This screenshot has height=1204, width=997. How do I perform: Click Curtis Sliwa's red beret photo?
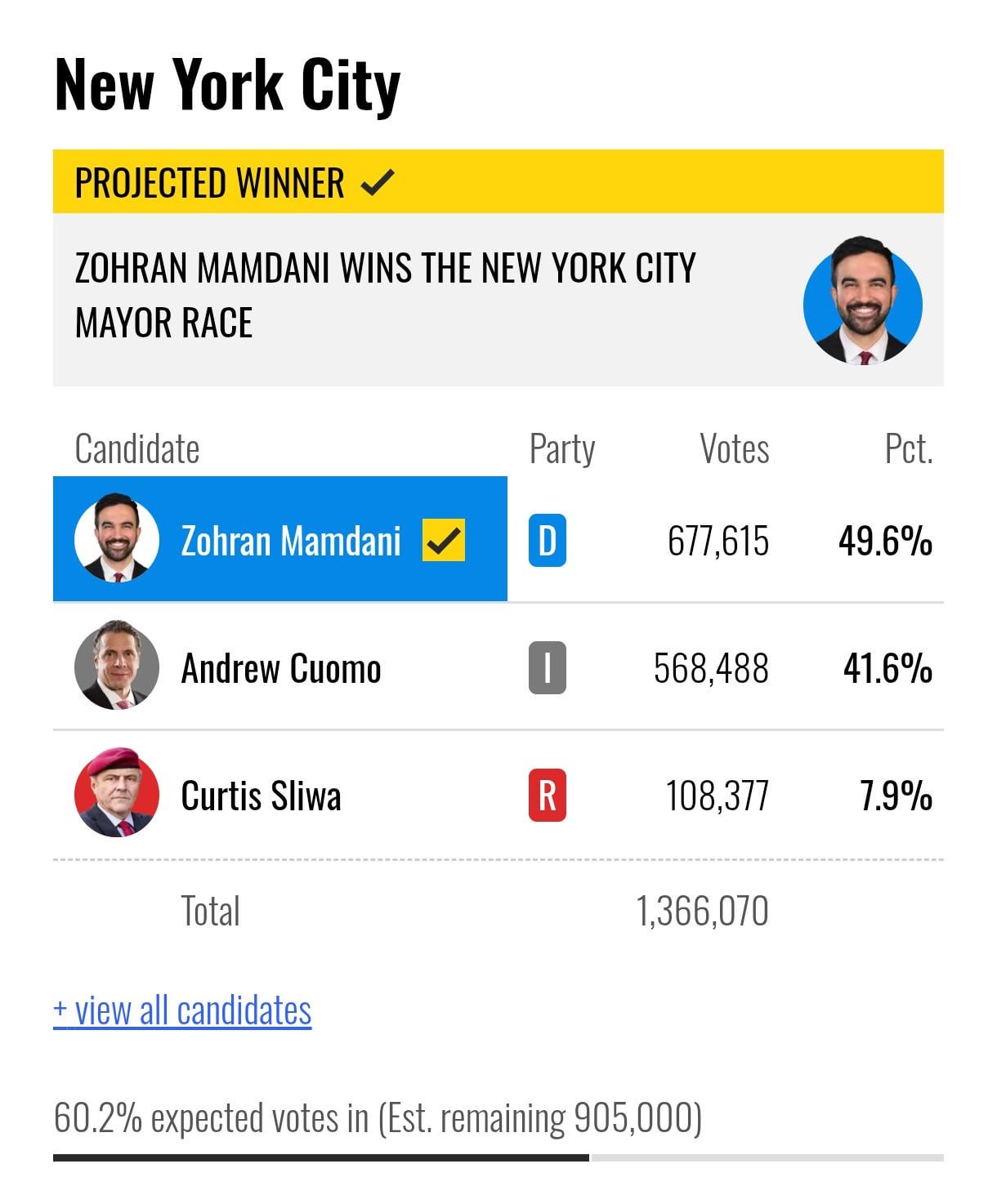pyautogui.click(x=117, y=792)
